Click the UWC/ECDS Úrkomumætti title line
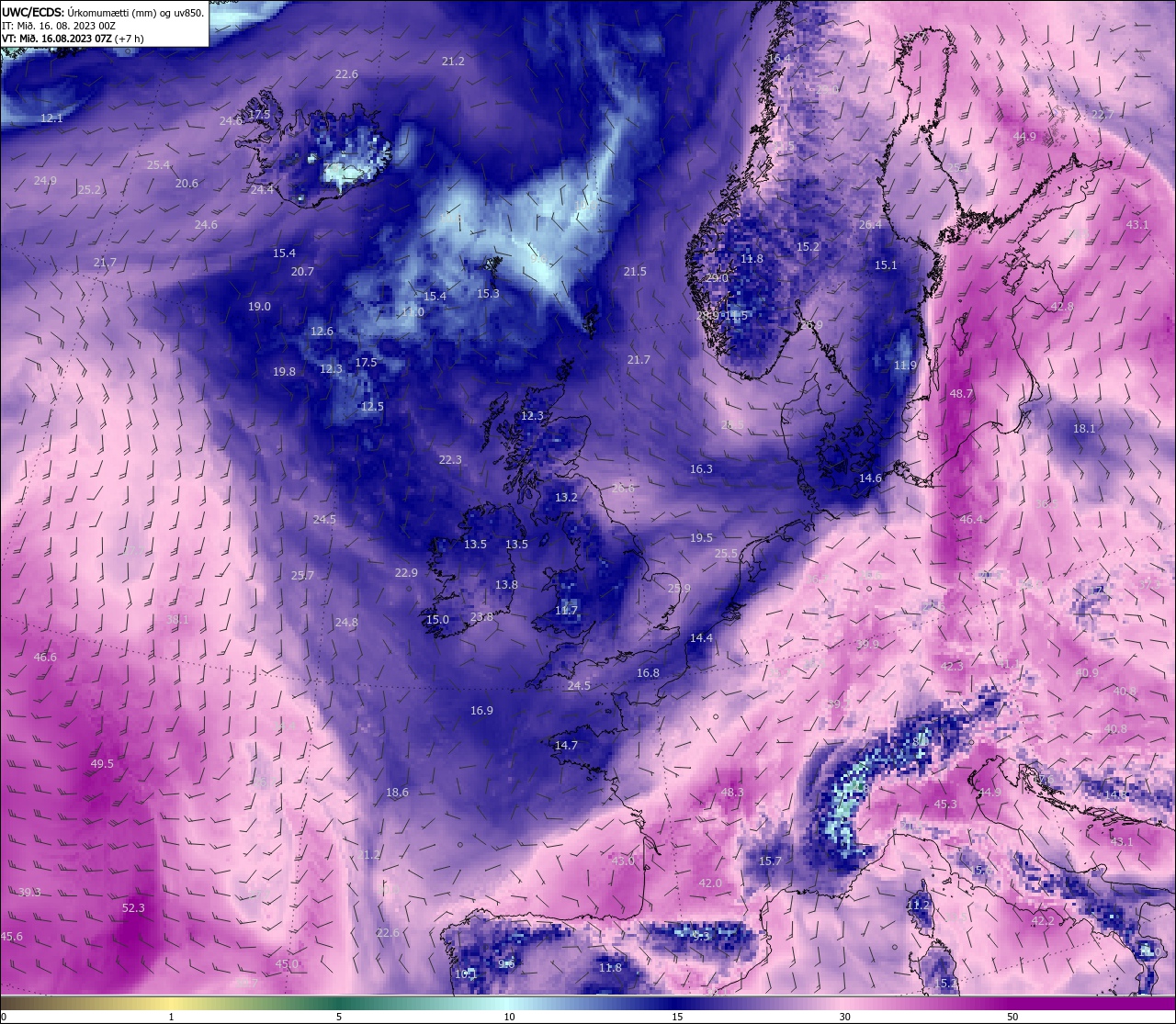Viewport: 1176px width, 1024px height. coord(103,12)
